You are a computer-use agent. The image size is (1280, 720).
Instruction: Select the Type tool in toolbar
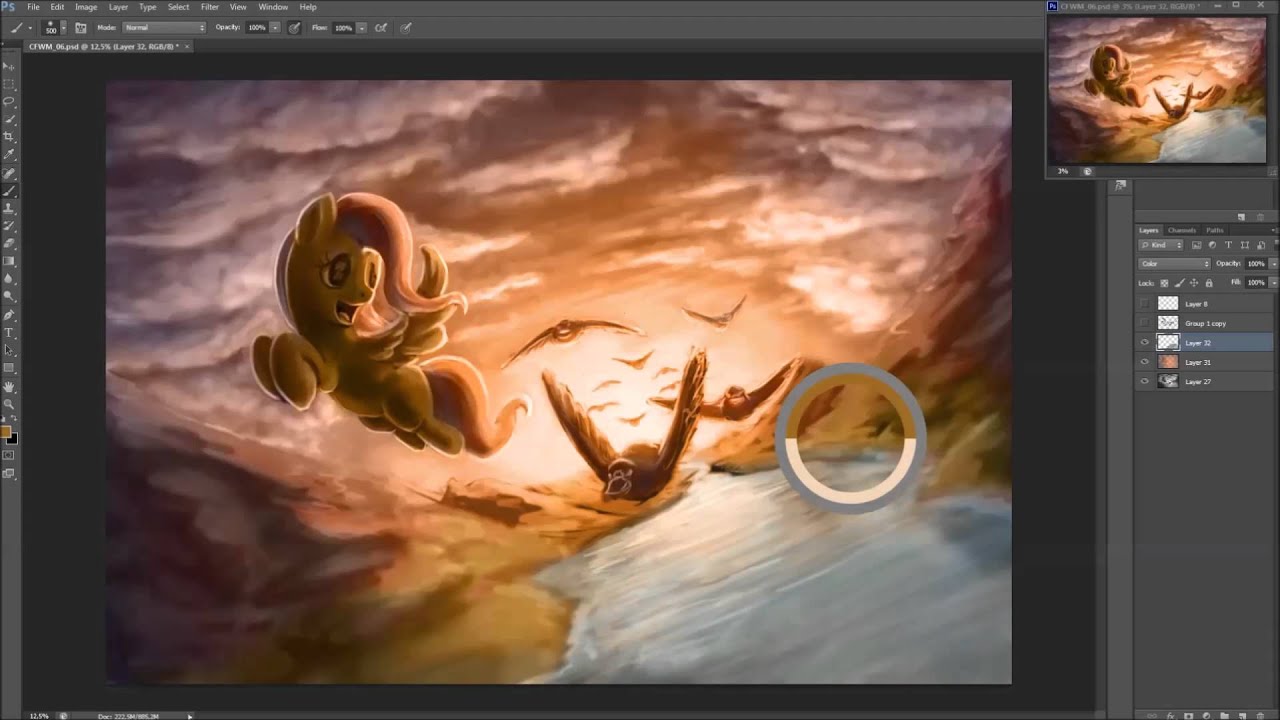pyautogui.click(x=9, y=332)
